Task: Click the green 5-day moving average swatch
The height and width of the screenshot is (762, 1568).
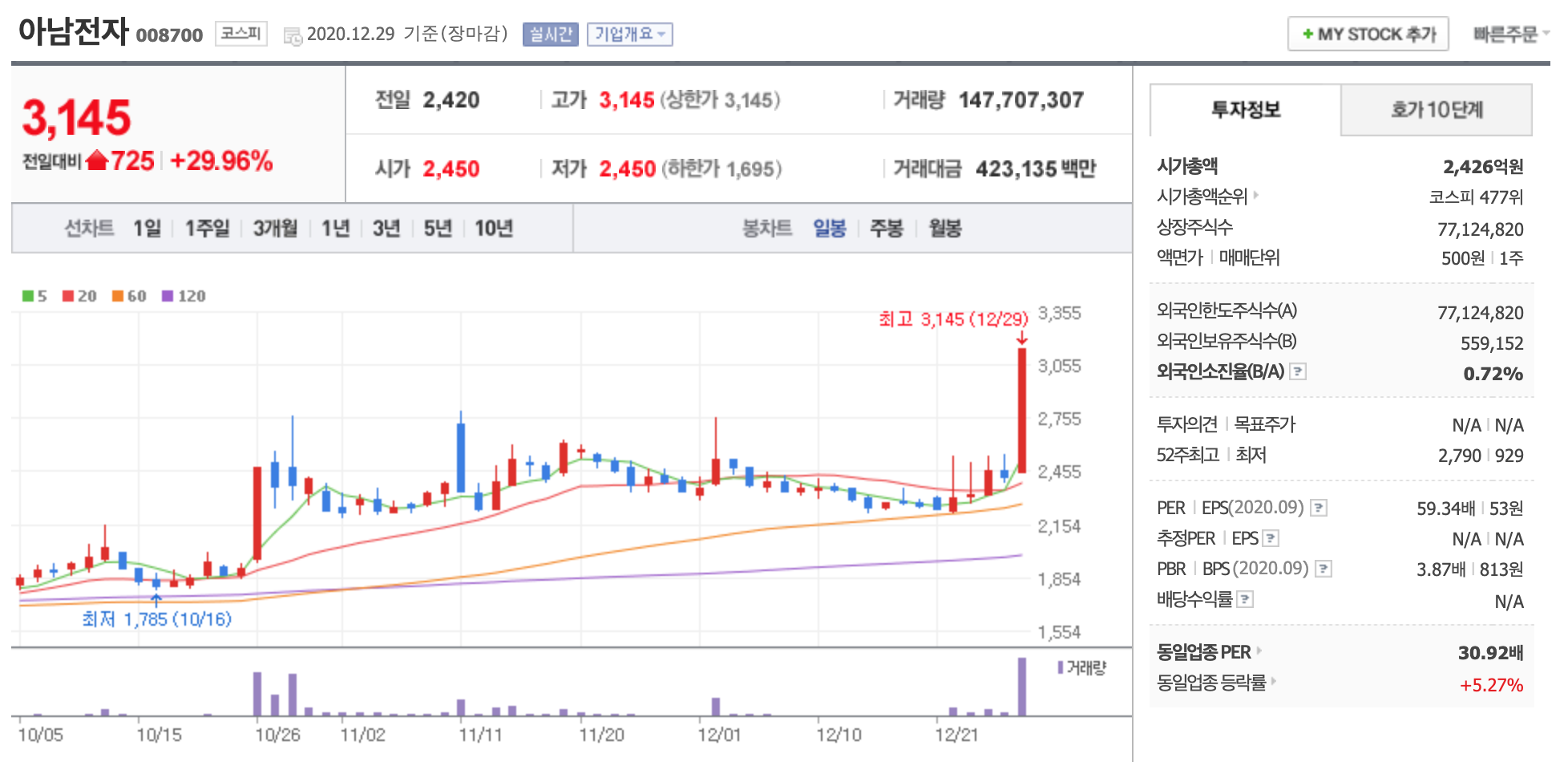Action: click(x=28, y=296)
